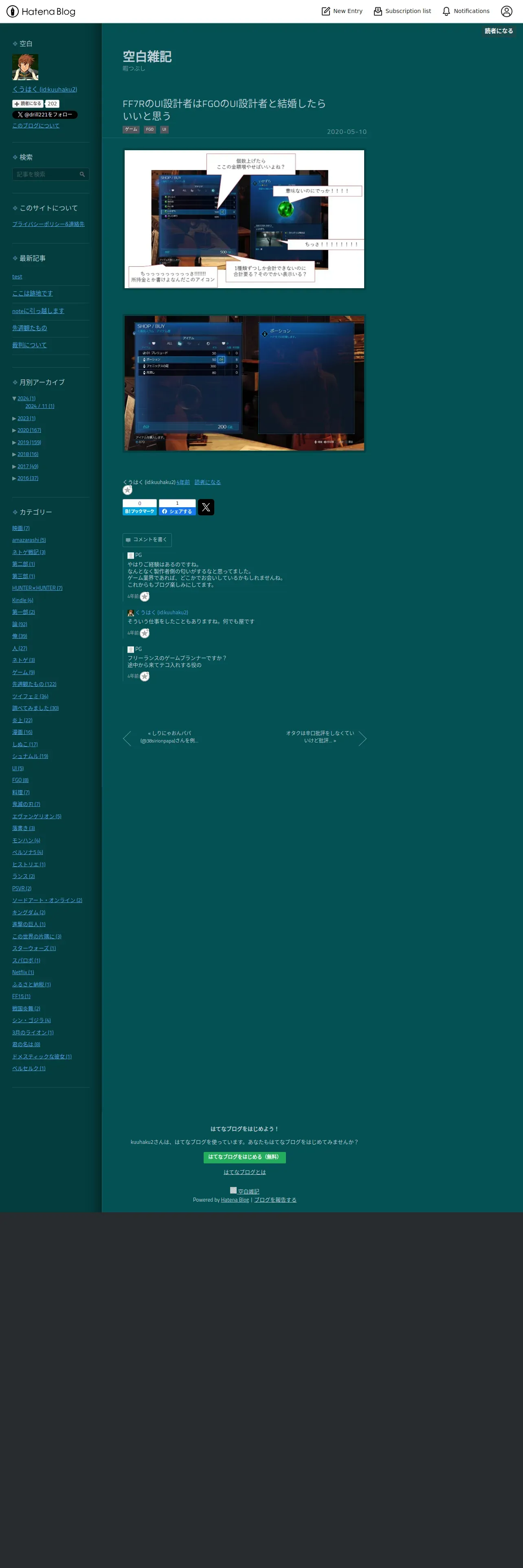Click 読者になる link under article
Image resolution: width=523 pixels, height=1568 pixels.
click(208, 482)
